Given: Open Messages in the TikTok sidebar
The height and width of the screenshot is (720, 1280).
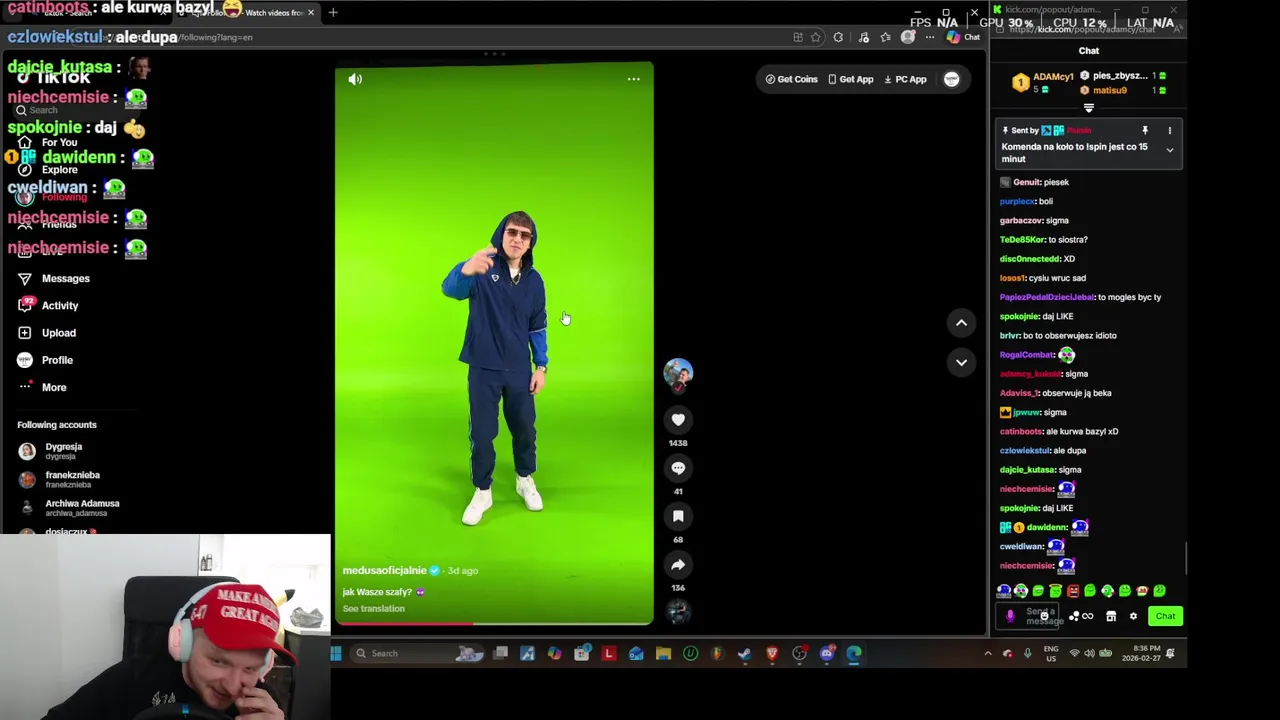Looking at the screenshot, I should pyautogui.click(x=54, y=279).
